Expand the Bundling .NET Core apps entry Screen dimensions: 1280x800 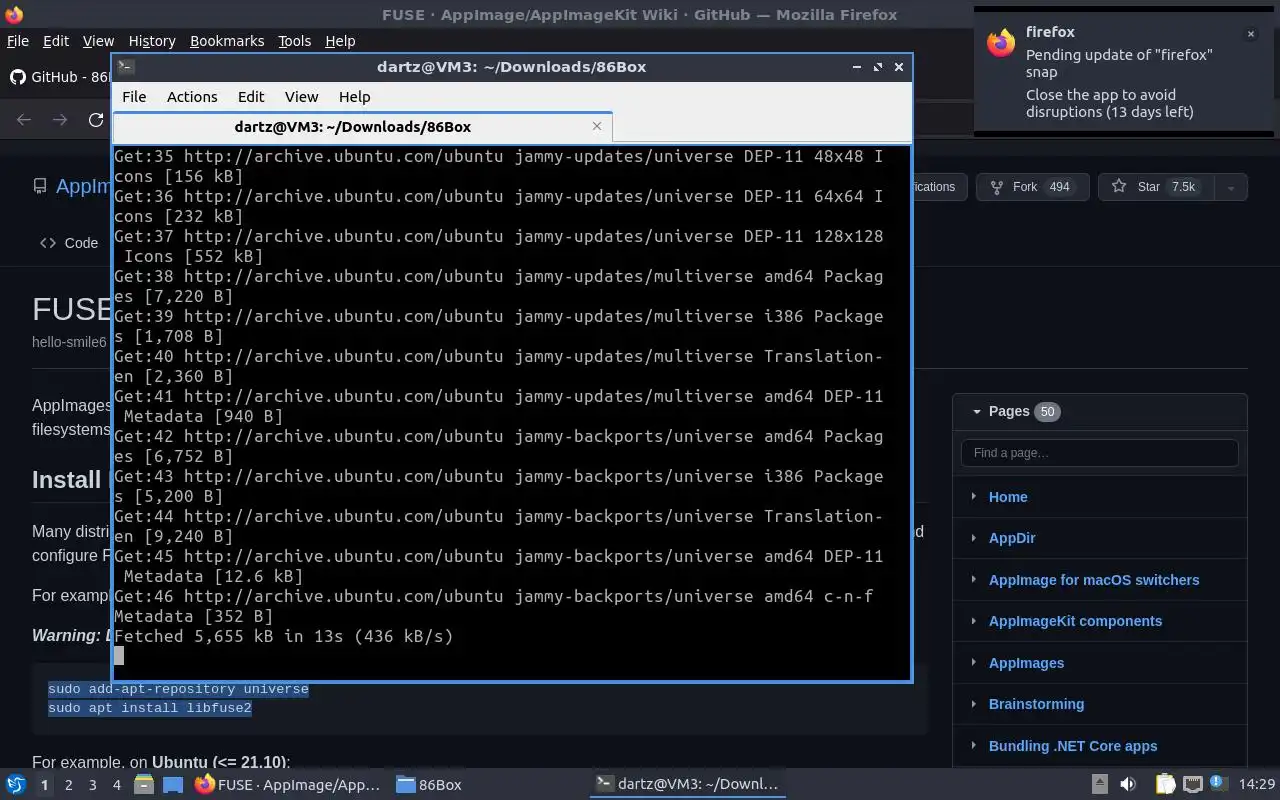tap(974, 746)
